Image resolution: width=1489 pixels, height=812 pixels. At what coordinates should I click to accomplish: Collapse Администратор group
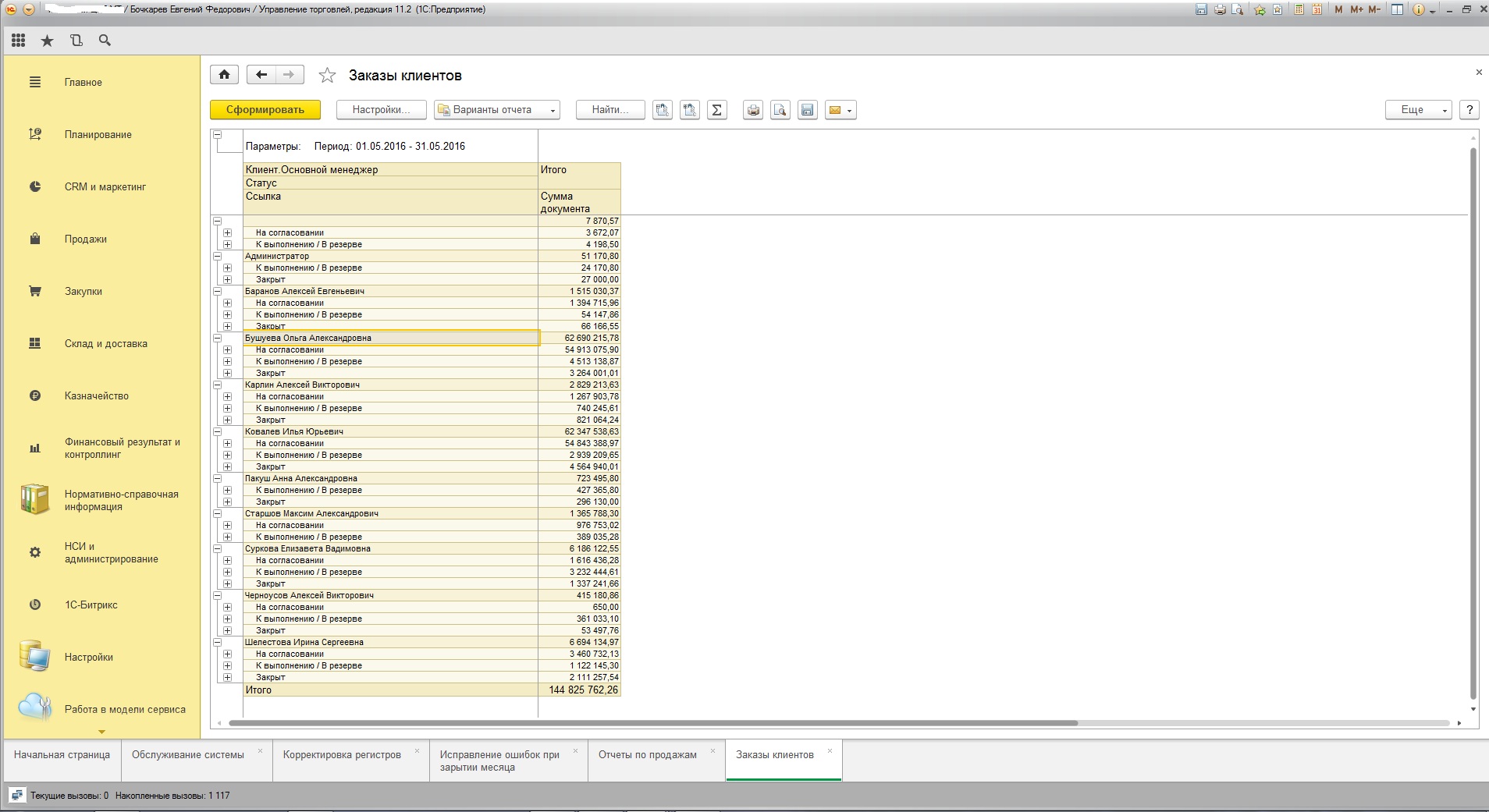[218, 256]
